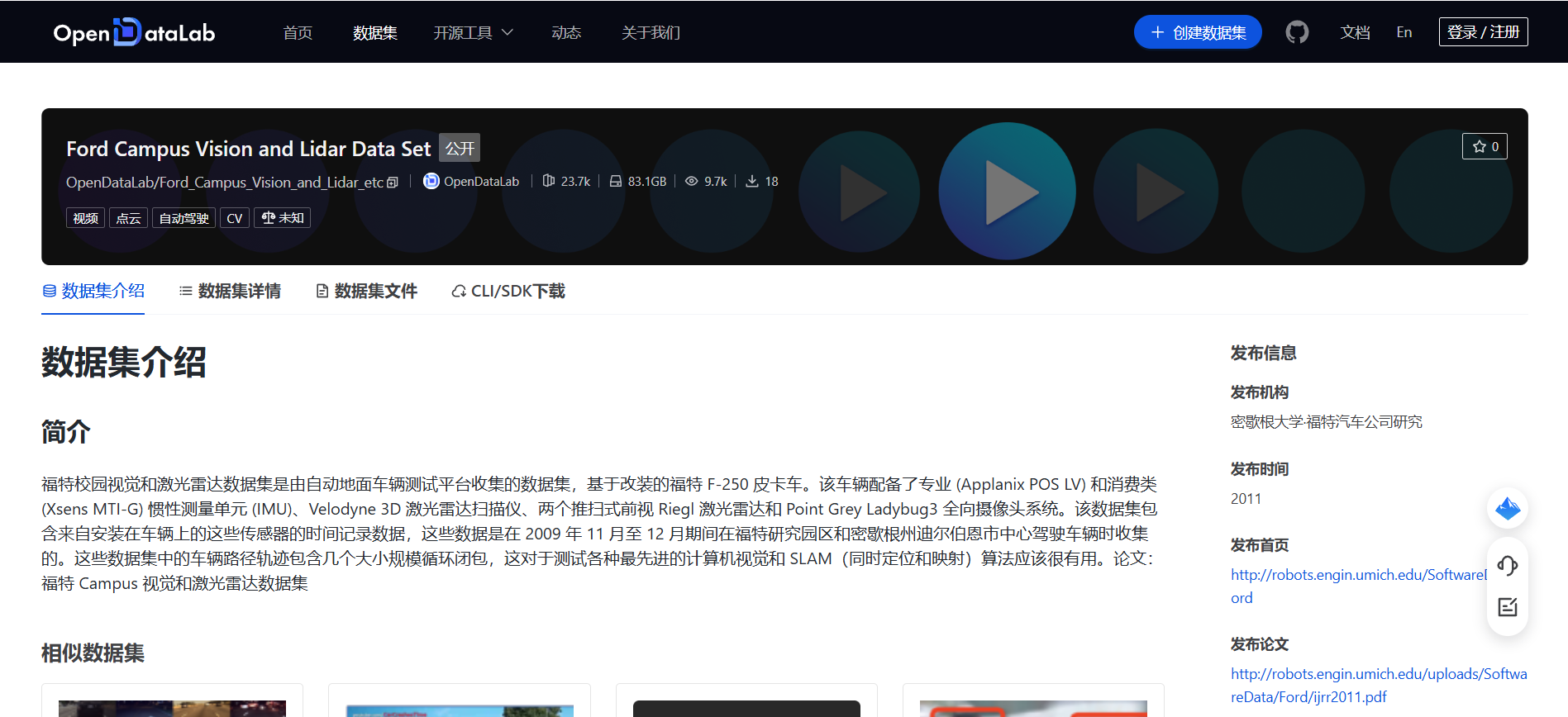Open the second similar dataset thumbnail
The height and width of the screenshot is (717, 1568).
460,710
